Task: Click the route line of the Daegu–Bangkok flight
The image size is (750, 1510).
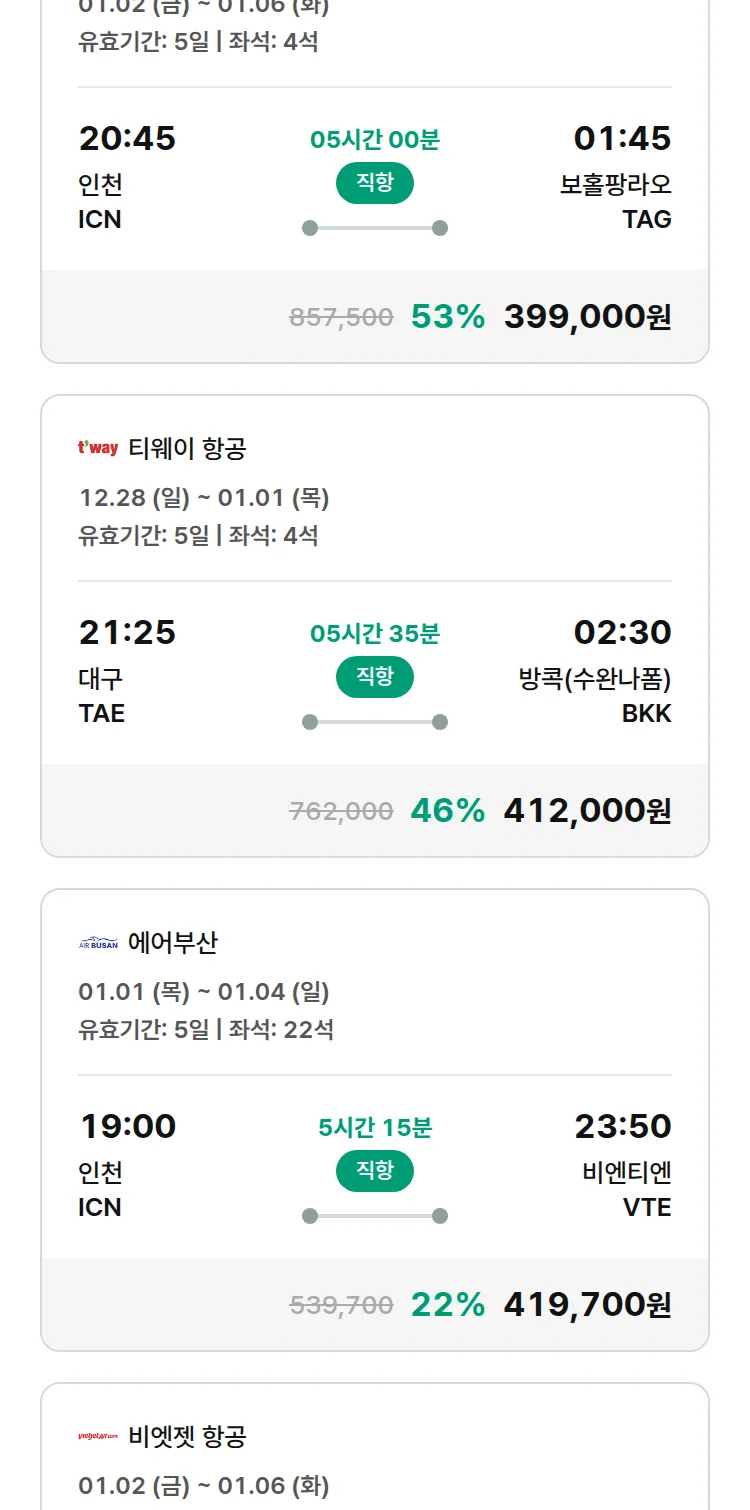Action: click(x=374, y=722)
